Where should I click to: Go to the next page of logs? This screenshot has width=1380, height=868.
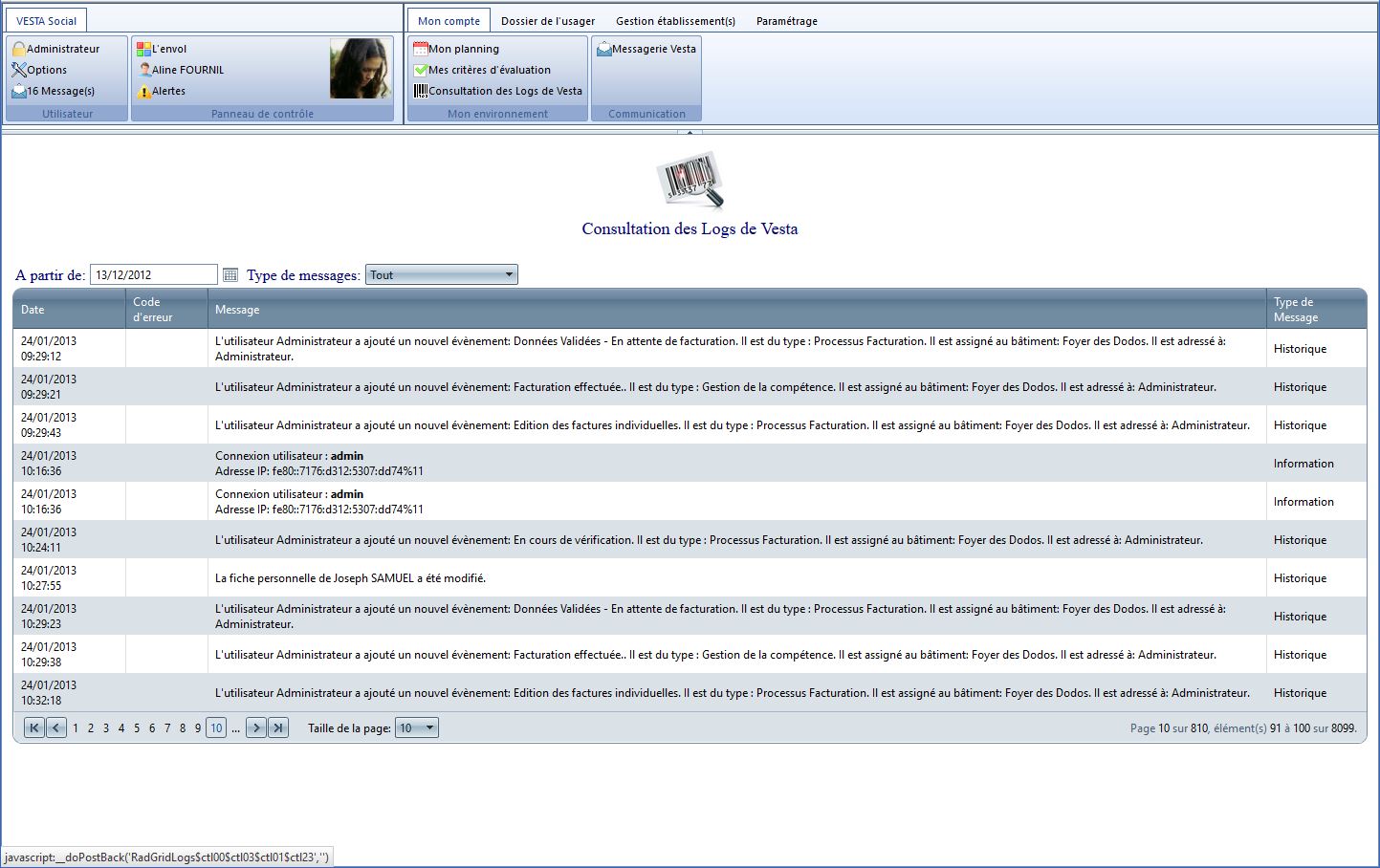point(255,728)
